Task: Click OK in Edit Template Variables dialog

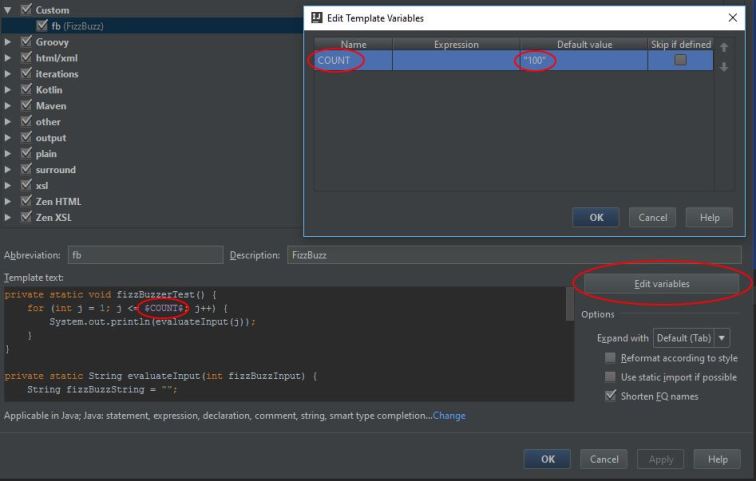Action: point(596,217)
